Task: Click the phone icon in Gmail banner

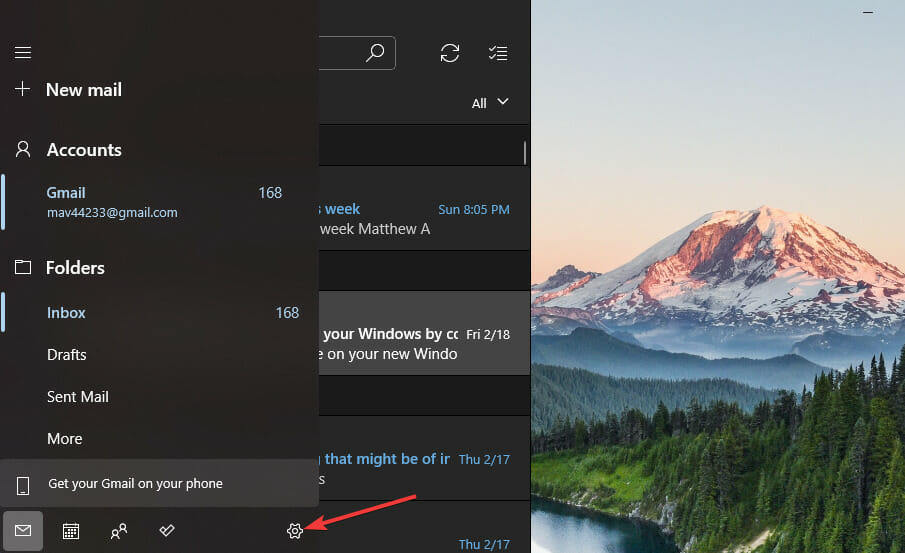Action: click(23, 485)
